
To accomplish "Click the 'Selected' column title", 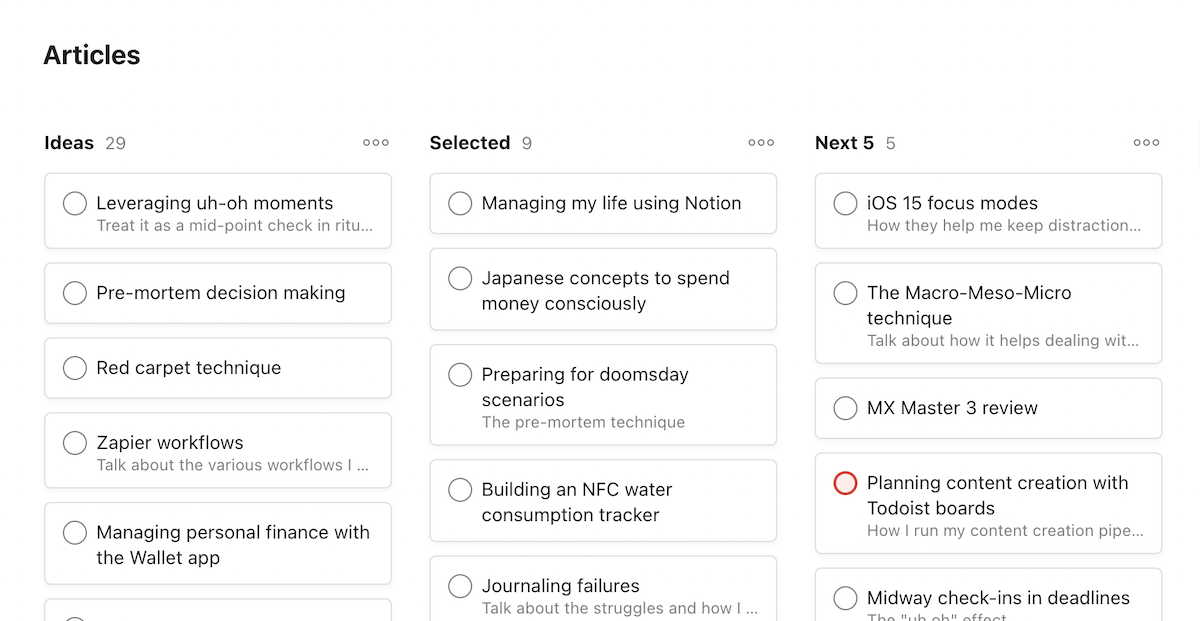I will click(470, 143).
